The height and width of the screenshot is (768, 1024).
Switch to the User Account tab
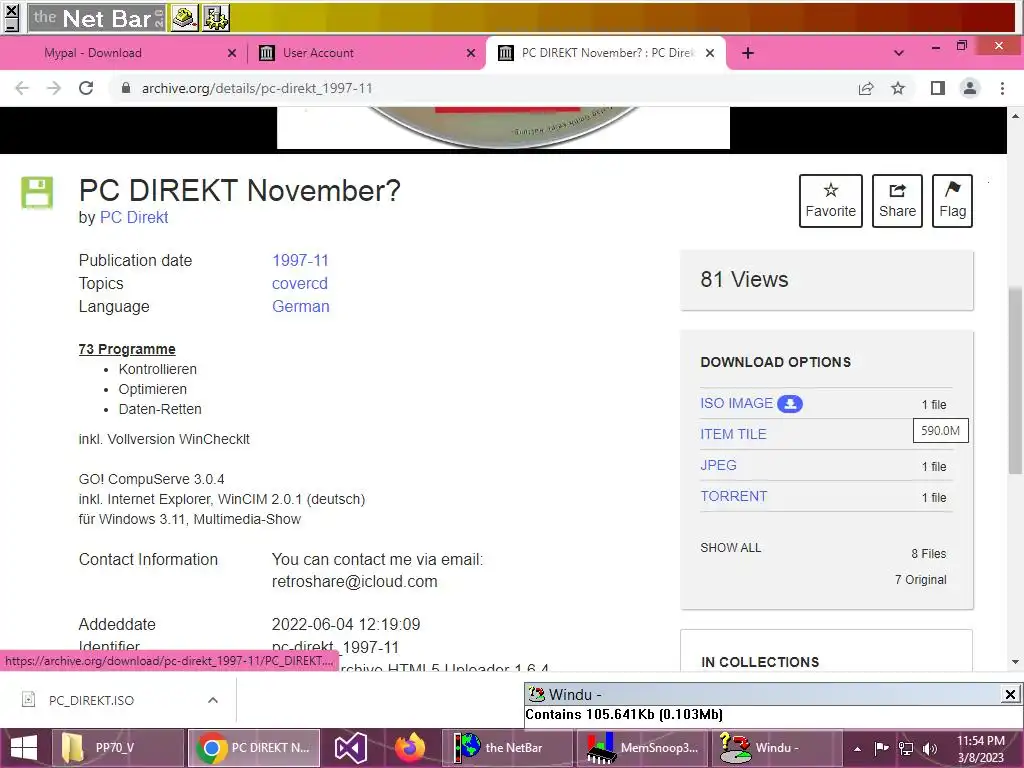click(318, 53)
